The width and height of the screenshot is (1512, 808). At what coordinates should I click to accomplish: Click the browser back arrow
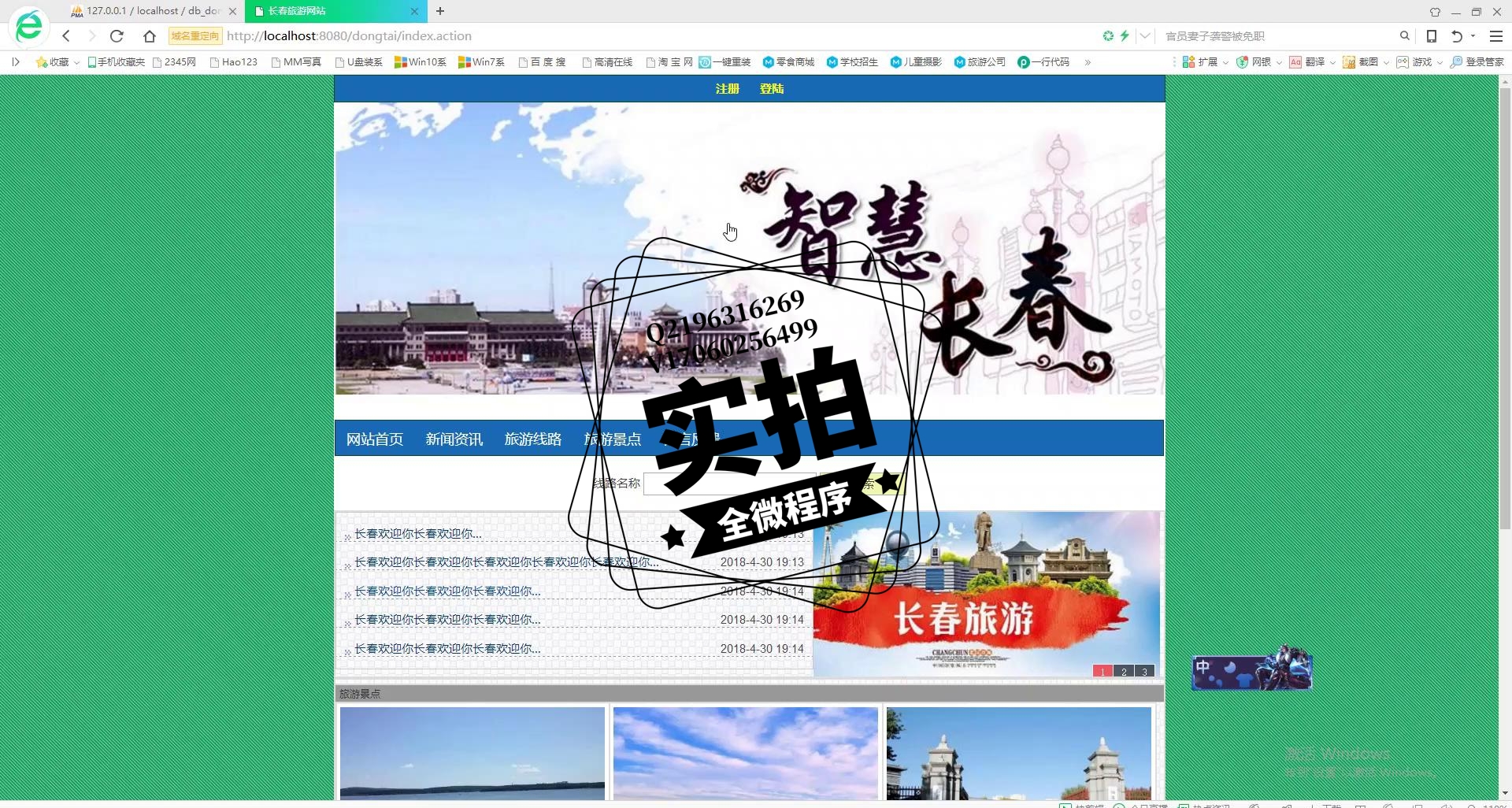point(66,36)
